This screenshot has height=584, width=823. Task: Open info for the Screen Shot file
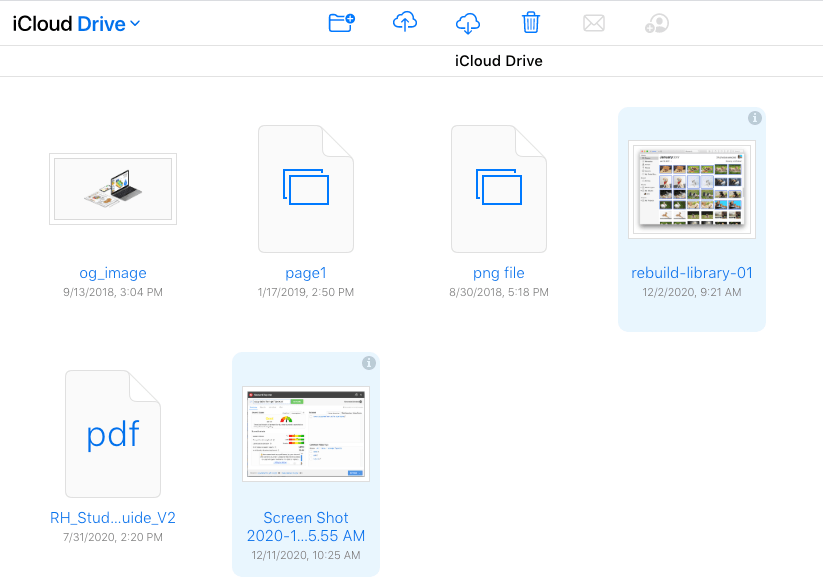[368, 363]
